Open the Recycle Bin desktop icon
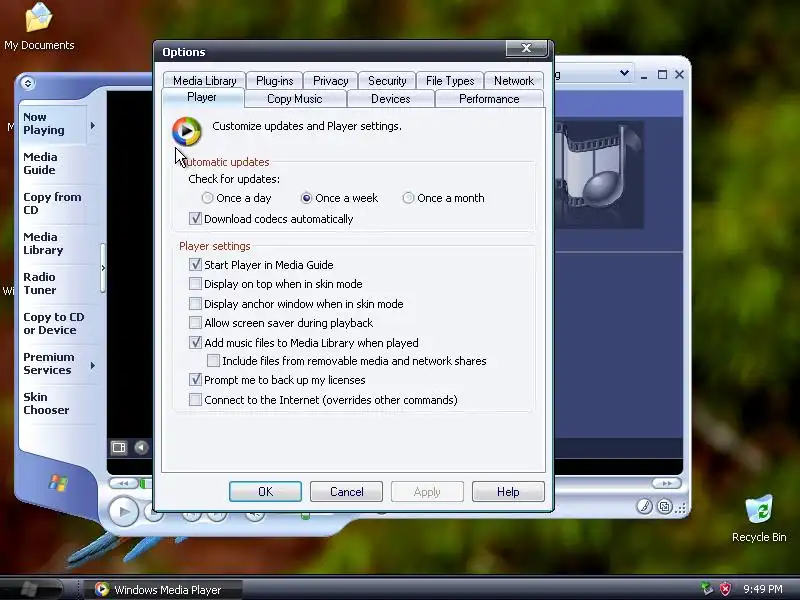Screen dimensions: 800x600 coord(759,518)
